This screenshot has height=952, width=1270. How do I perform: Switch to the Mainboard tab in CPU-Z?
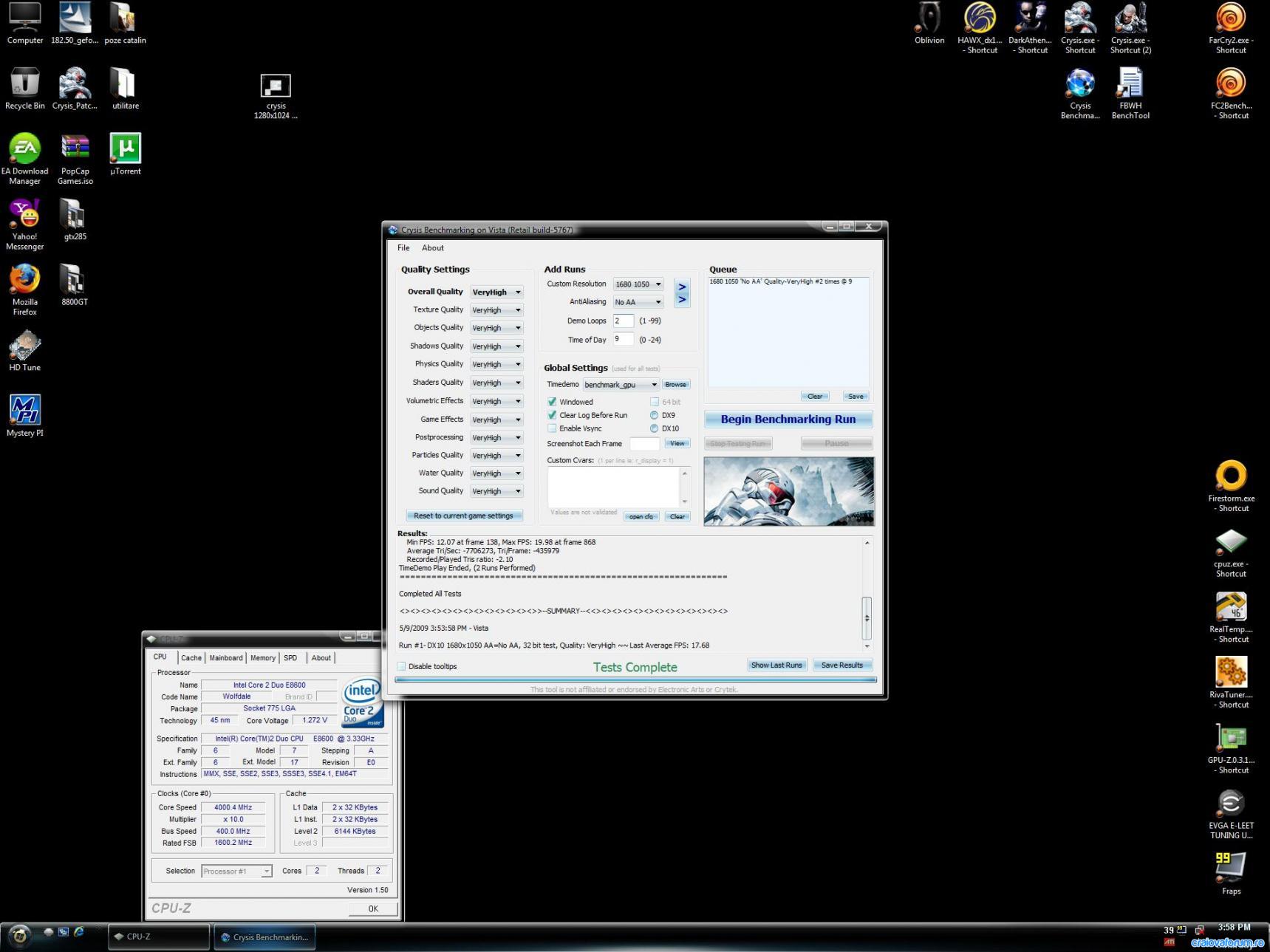click(226, 658)
